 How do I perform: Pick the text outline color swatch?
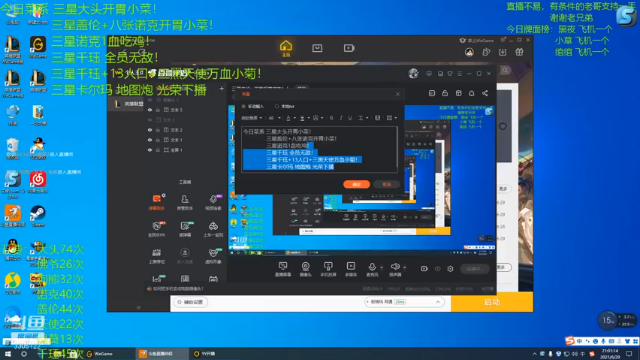[302, 118]
